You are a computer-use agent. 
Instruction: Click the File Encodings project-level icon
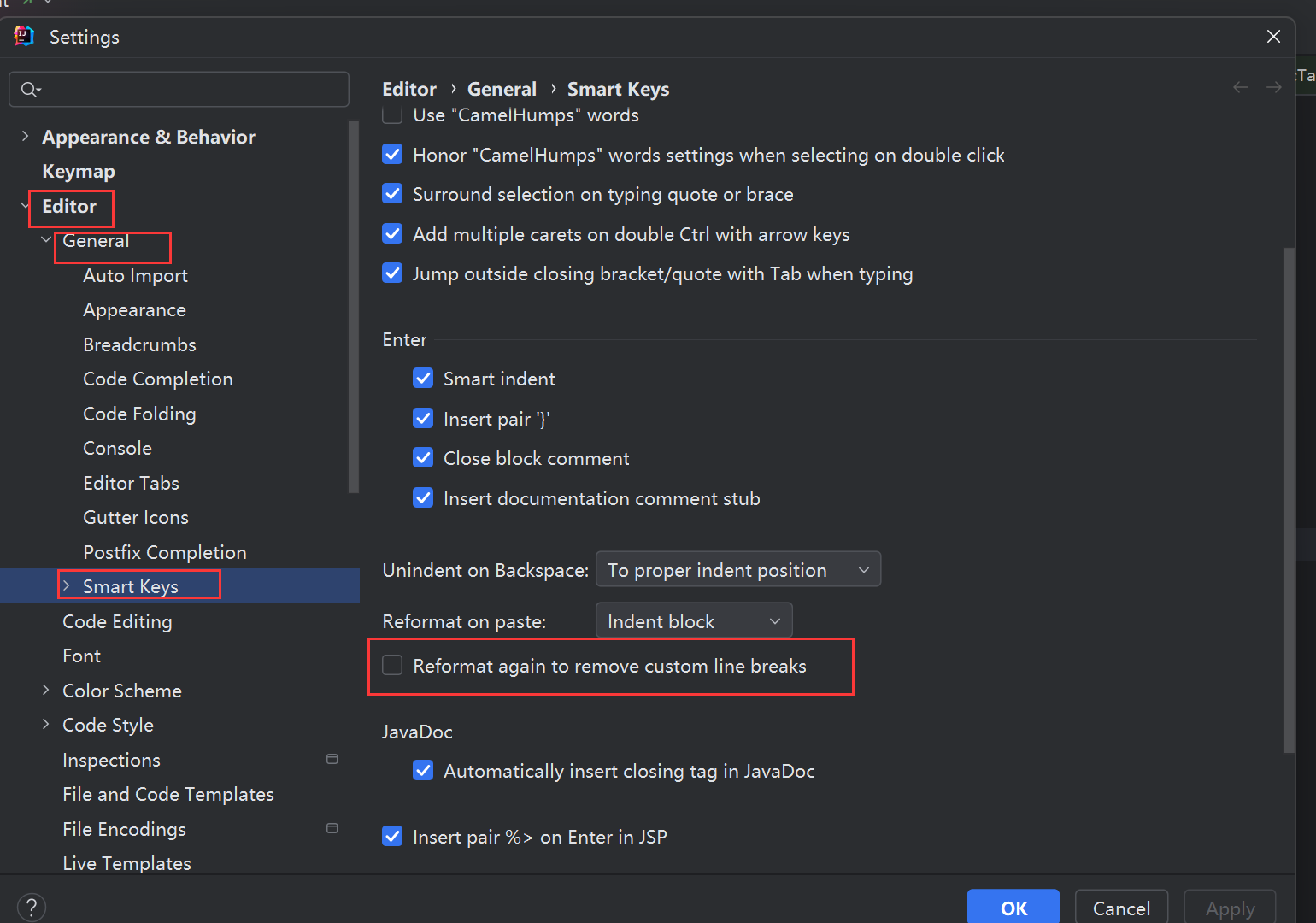332,828
